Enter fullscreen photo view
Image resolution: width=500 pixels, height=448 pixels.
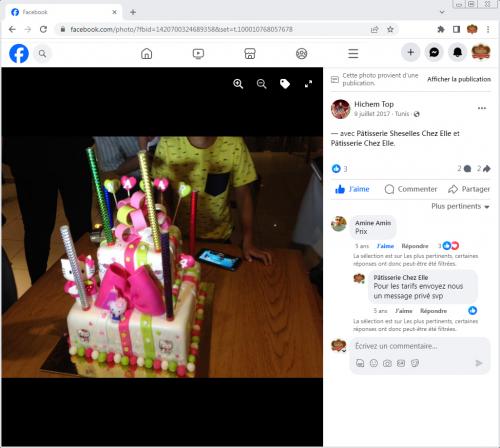[x=308, y=84]
